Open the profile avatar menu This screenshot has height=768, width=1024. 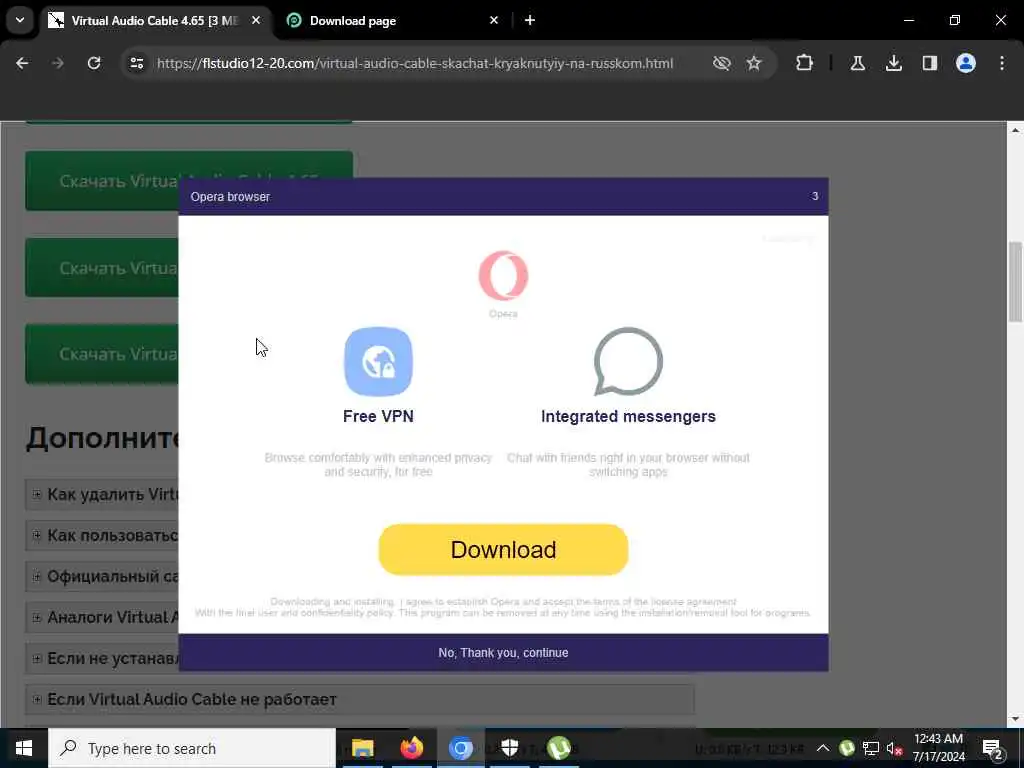(x=966, y=63)
